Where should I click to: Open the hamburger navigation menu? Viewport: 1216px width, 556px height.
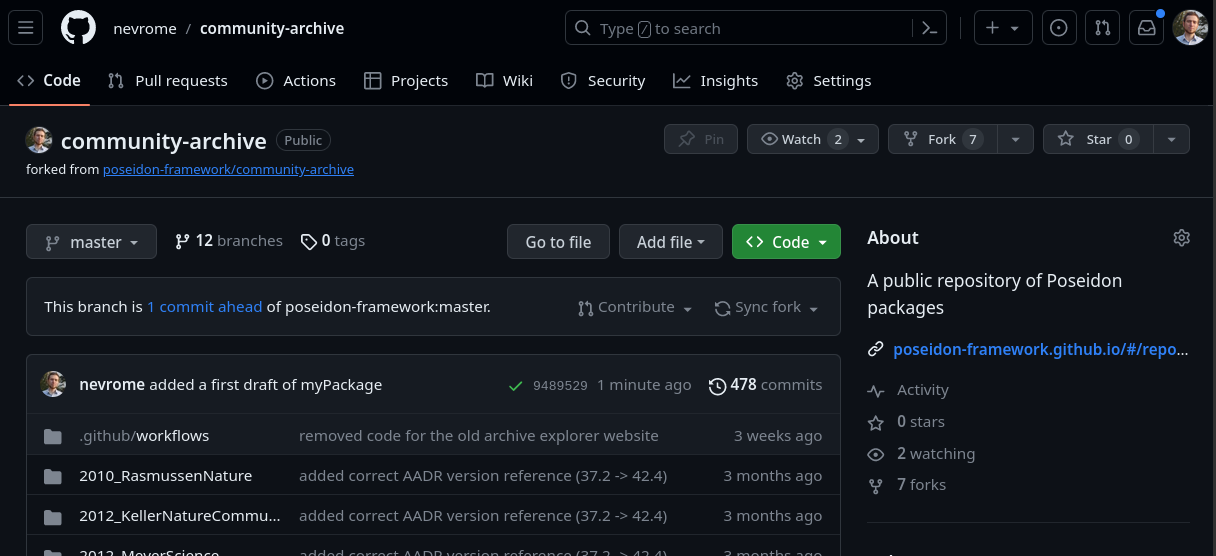point(26,28)
